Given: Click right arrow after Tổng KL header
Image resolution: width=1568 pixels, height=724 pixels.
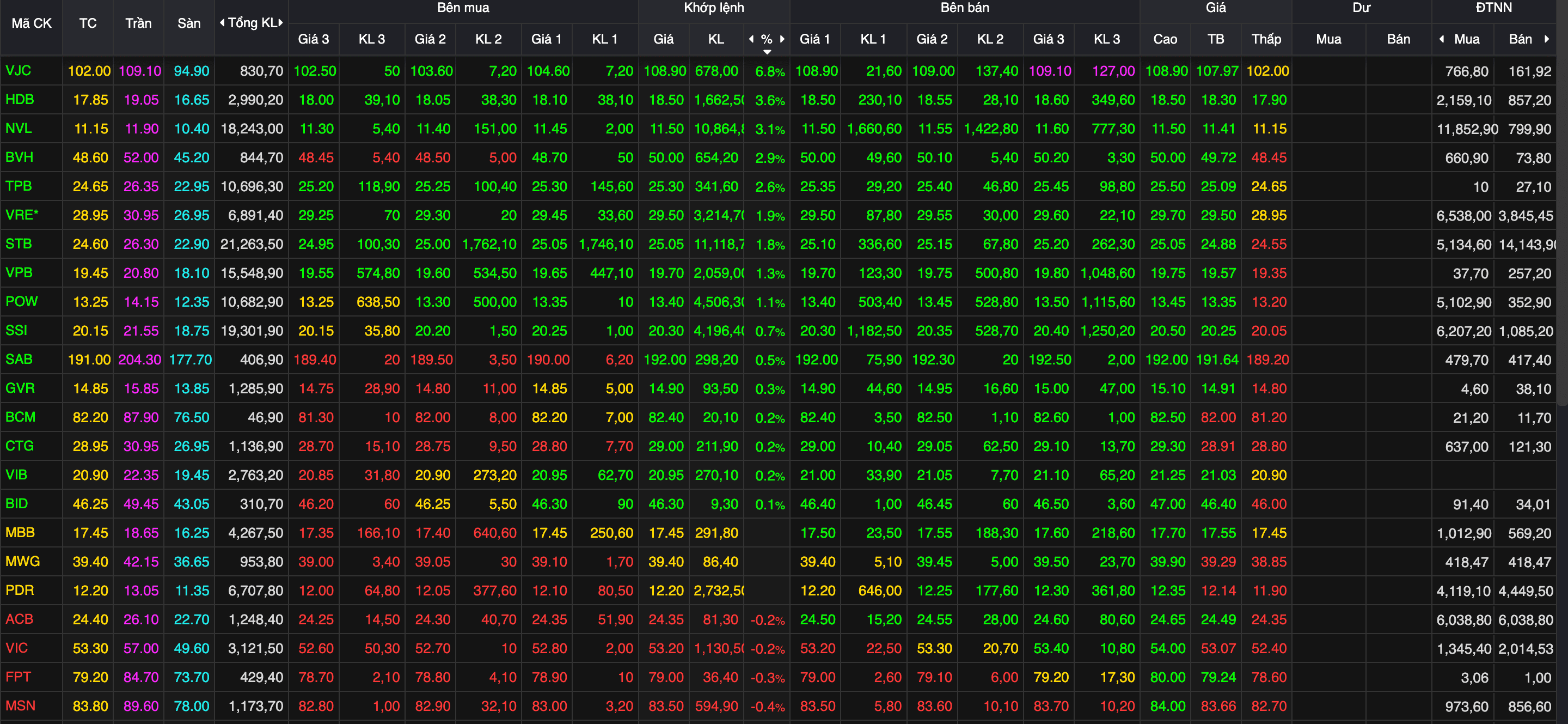Looking at the screenshot, I should [x=280, y=23].
